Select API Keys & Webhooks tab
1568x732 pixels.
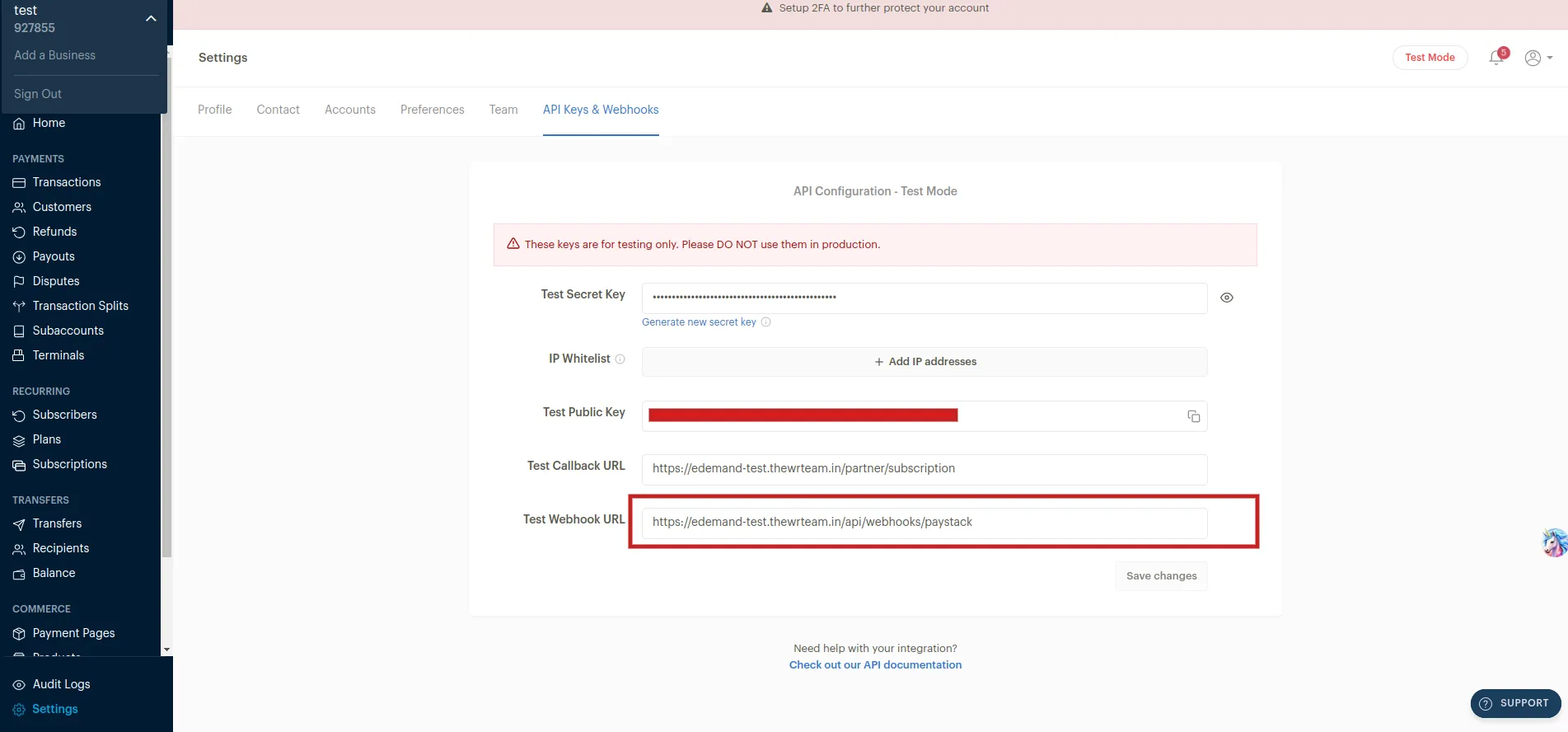point(601,110)
